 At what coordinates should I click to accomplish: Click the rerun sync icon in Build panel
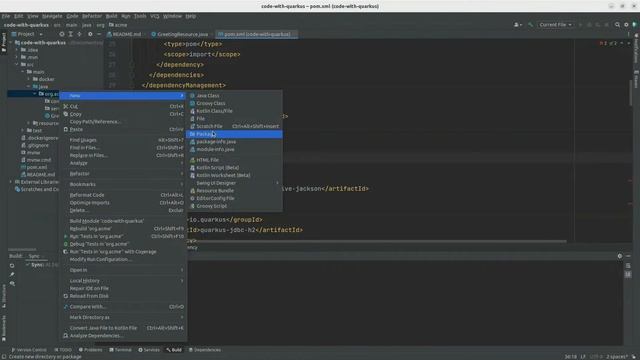(12, 266)
